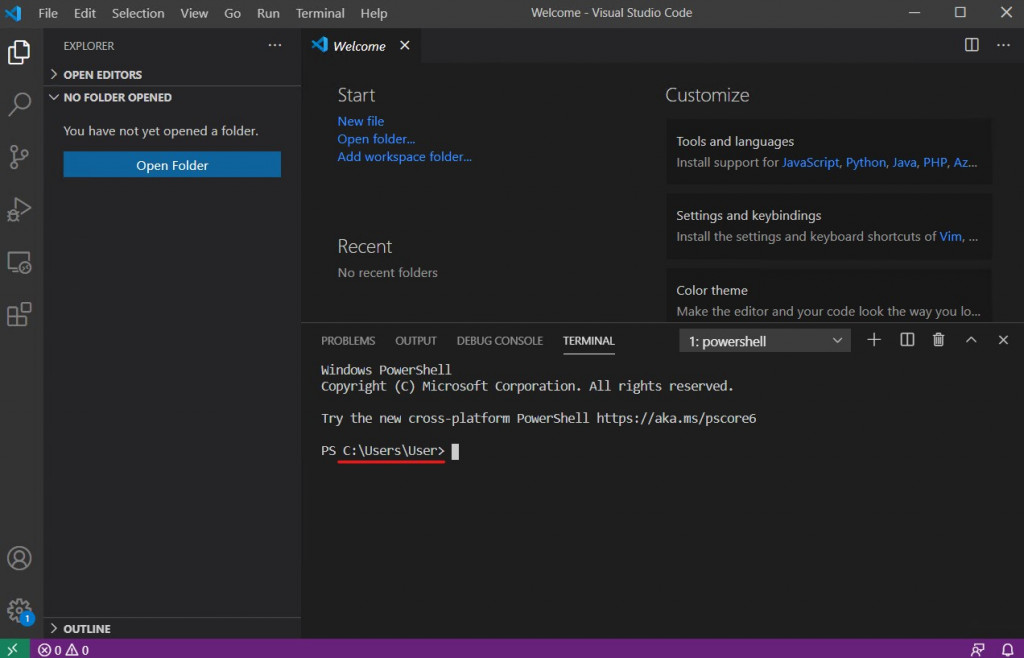Open the Terminal menu
Screen dimensions: 1024x658
320,13
